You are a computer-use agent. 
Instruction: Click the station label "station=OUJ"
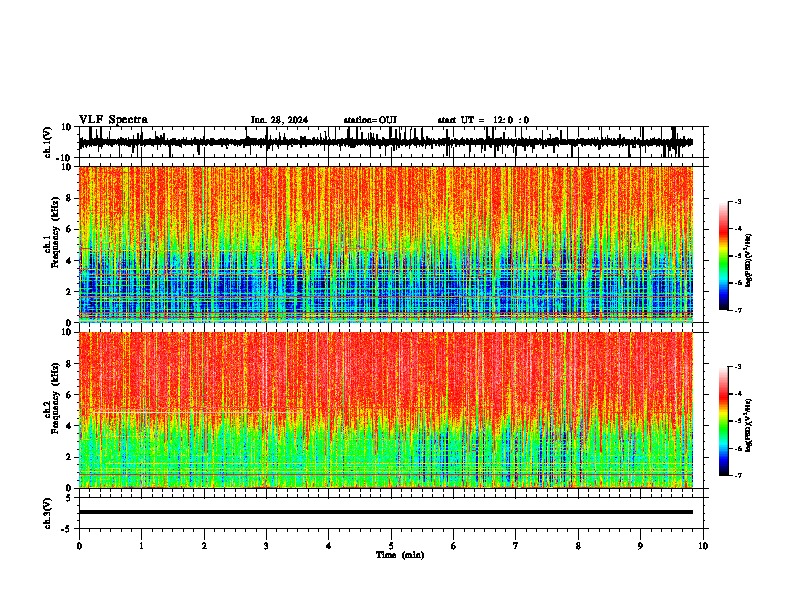click(370, 120)
